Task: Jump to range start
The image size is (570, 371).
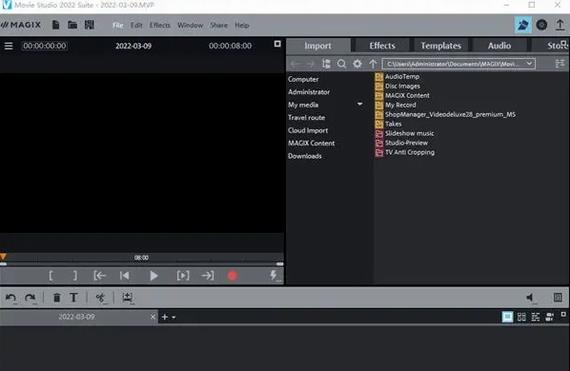Action: 100,275
